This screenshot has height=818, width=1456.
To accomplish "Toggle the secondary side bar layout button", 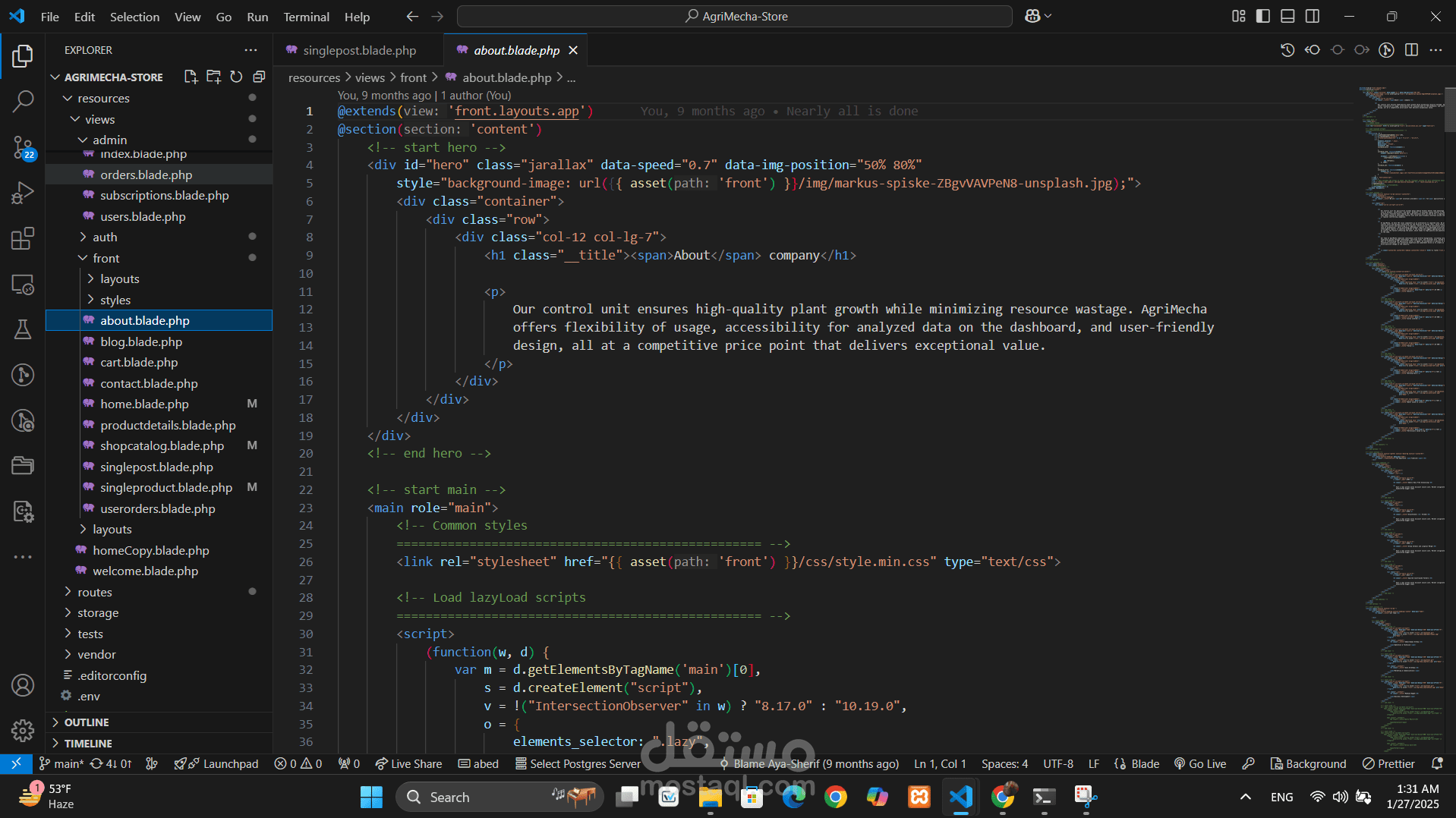I will point(1313,16).
